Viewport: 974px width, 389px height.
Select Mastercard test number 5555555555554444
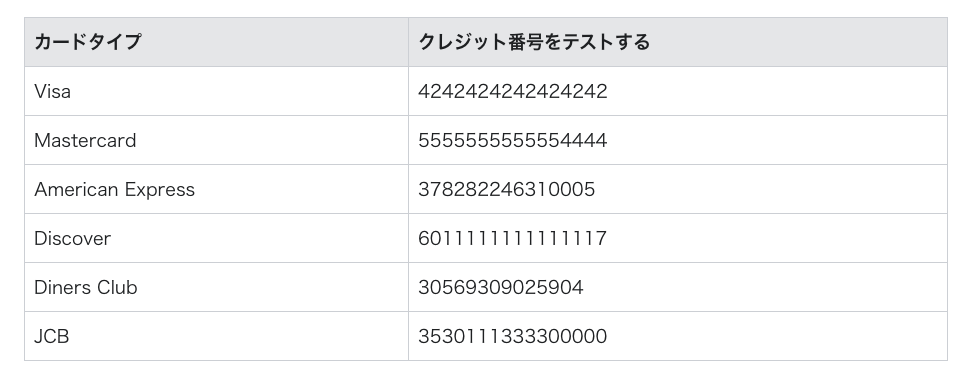[x=512, y=140]
